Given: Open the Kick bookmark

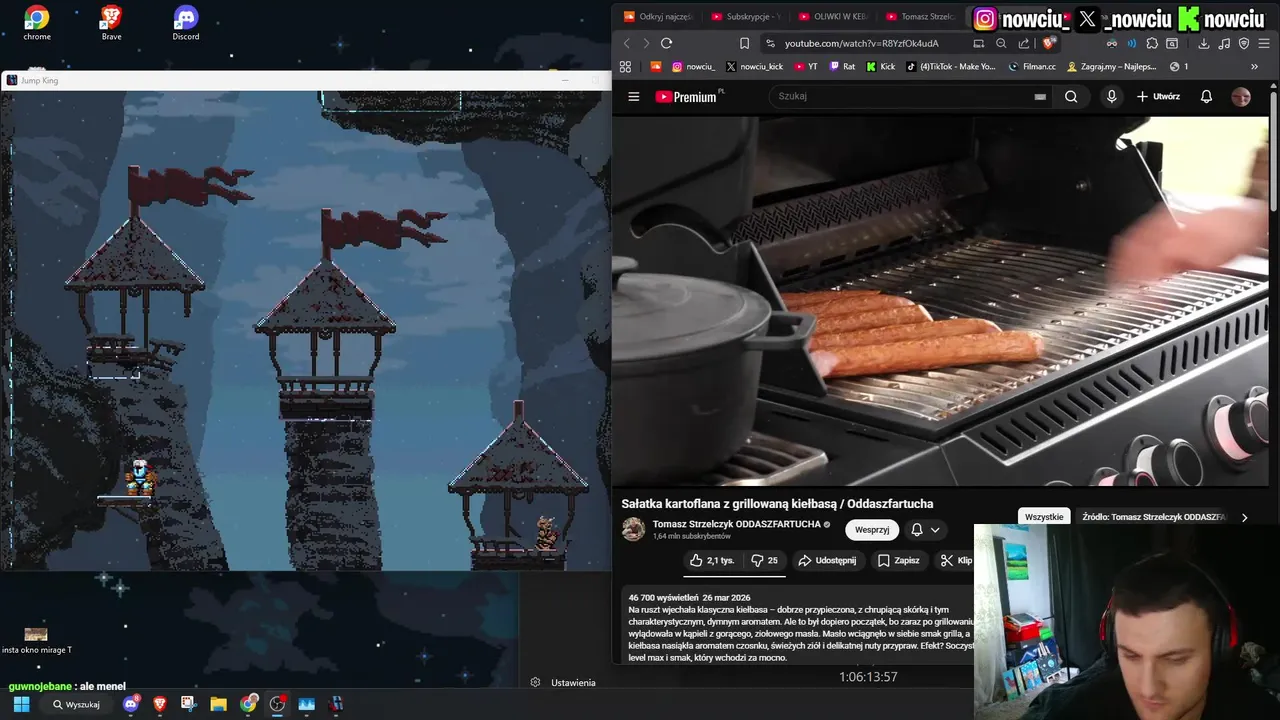Looking at the screenshot, I should [x=881, y=66].
